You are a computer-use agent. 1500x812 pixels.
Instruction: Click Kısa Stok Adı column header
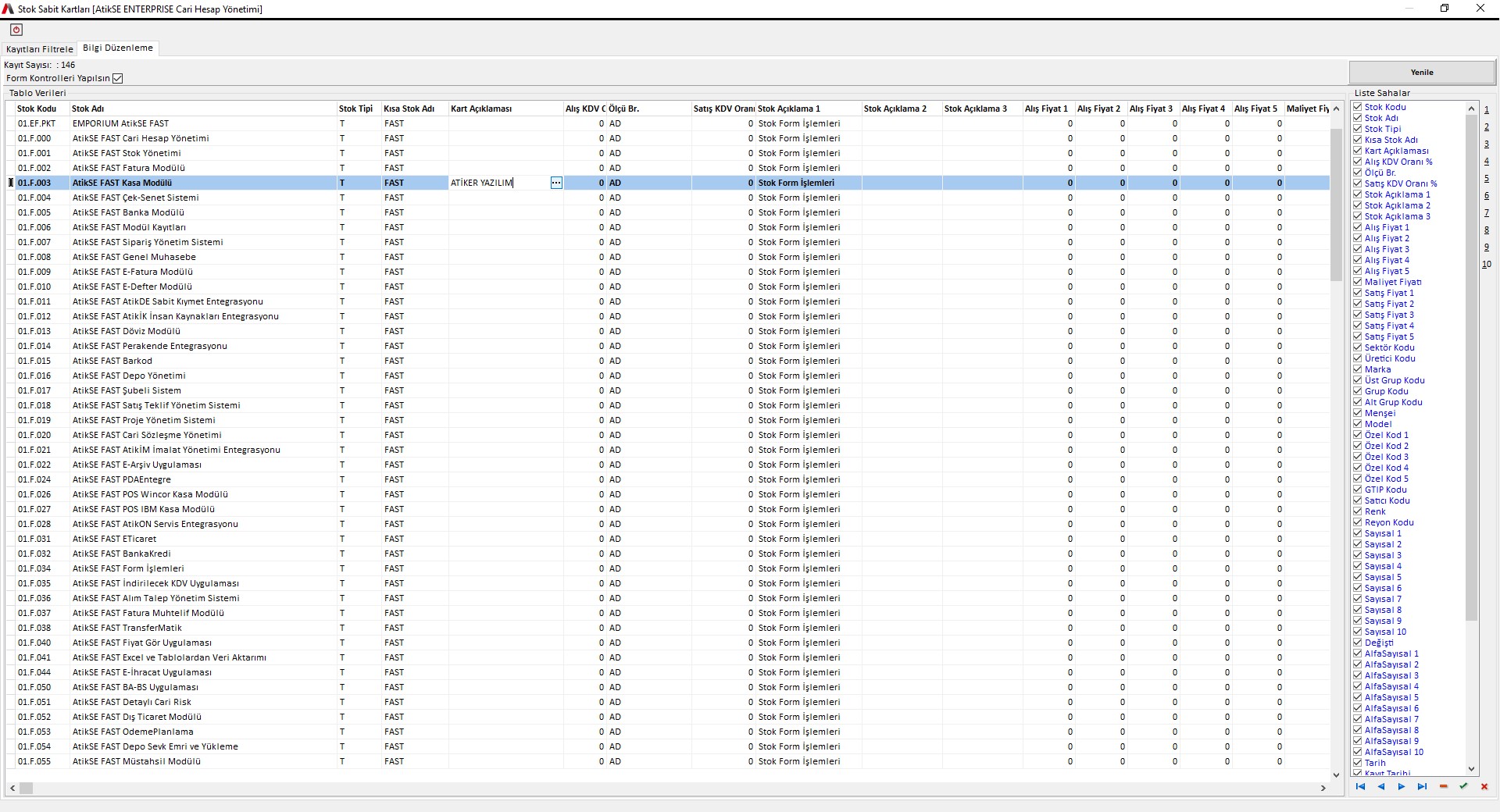click(415, 109)
